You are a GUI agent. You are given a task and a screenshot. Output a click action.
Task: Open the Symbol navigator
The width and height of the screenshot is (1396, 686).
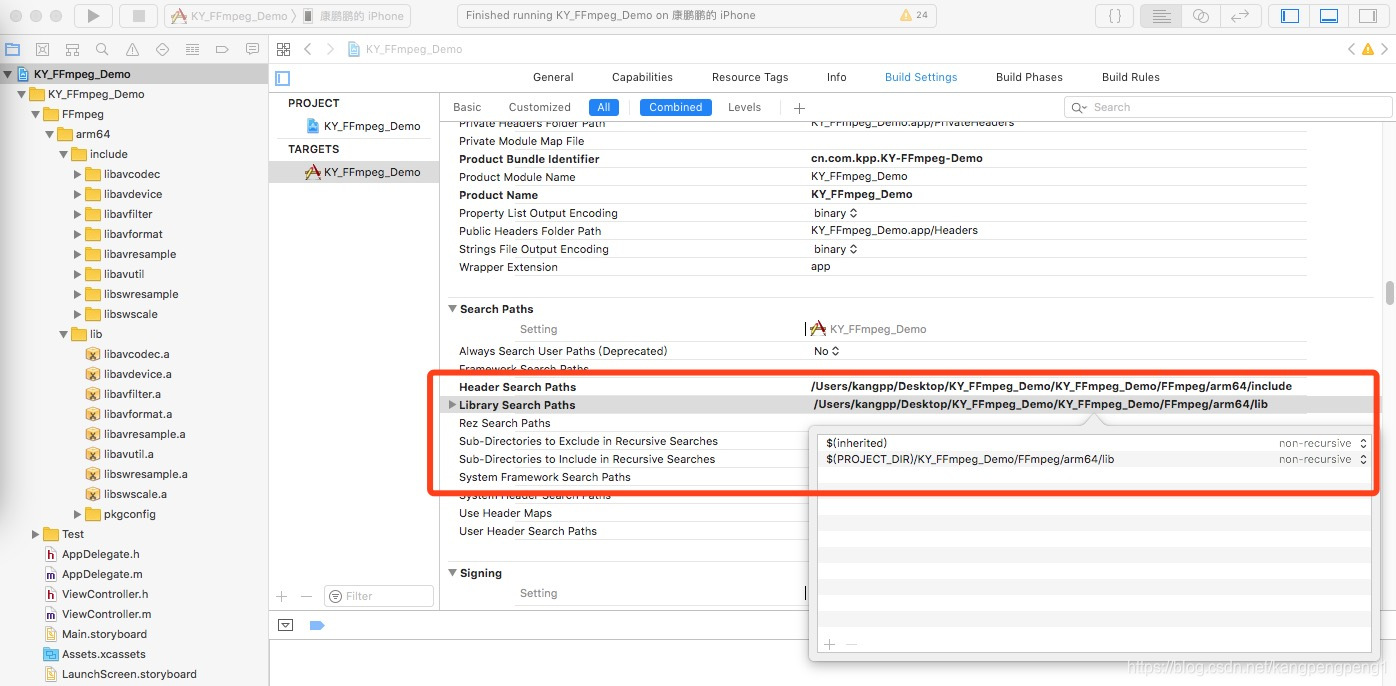pyautogui.click(x=72, y=49)
